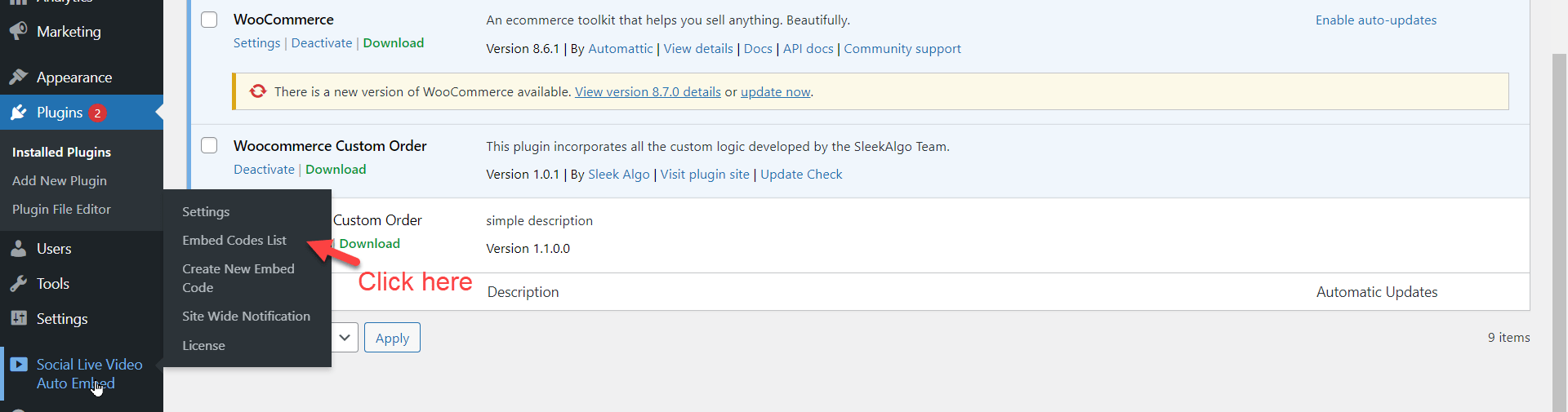Image resolution: width=1568 pixels, height=412 pixels.
Task: Click the Appearance paintbrush icon
Action: point(18,78)
